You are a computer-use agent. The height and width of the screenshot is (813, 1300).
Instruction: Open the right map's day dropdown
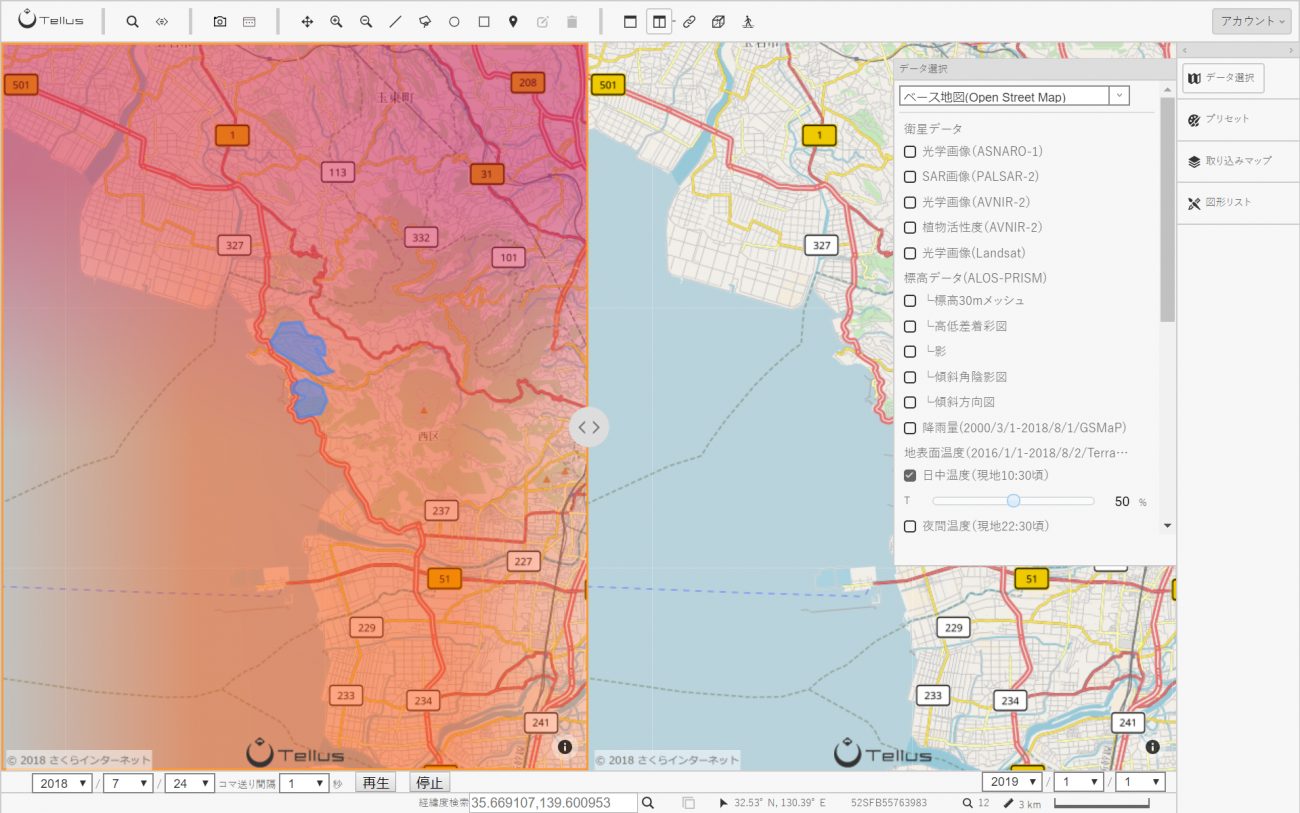coord(1140,783)
